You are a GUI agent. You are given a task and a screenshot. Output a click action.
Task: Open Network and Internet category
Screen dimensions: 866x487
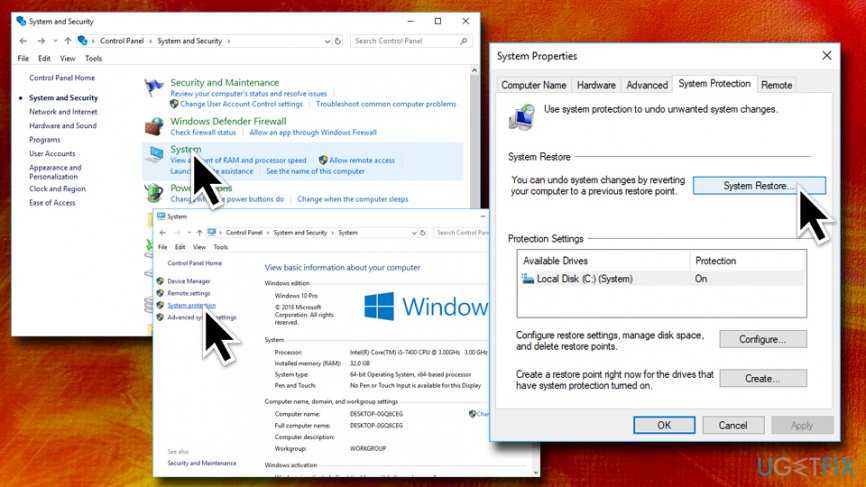point(63,112)
